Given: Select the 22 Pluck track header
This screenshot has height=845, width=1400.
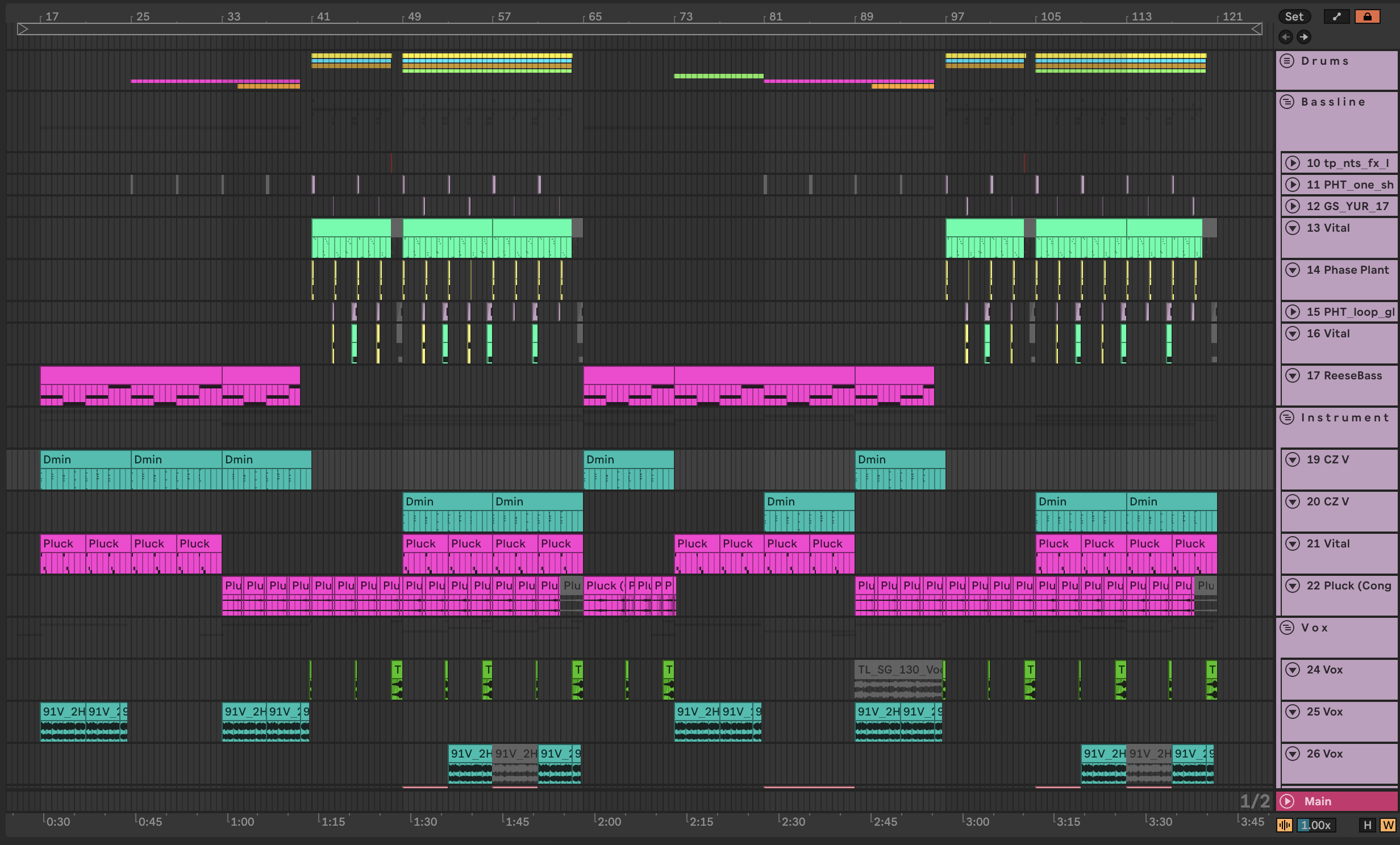Looking at the screenshot, I should point(1349,585).
